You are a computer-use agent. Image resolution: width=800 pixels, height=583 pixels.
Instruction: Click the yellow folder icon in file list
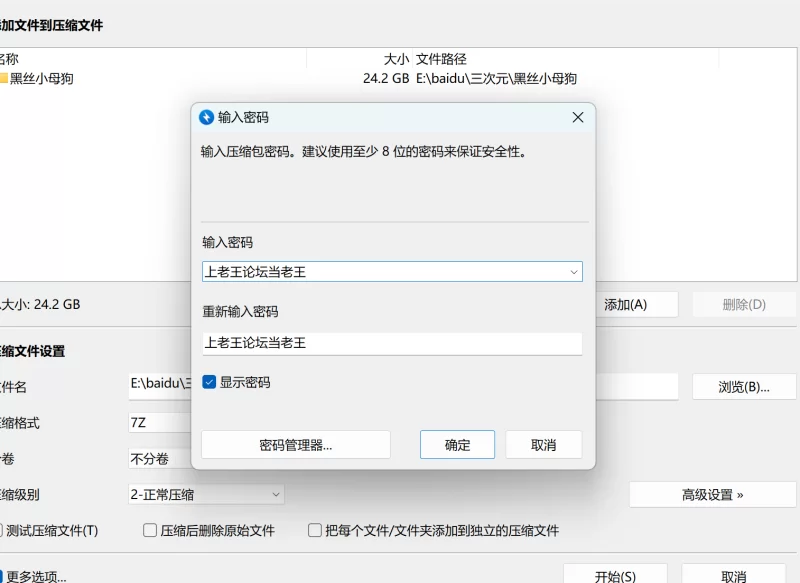[4, 79]
